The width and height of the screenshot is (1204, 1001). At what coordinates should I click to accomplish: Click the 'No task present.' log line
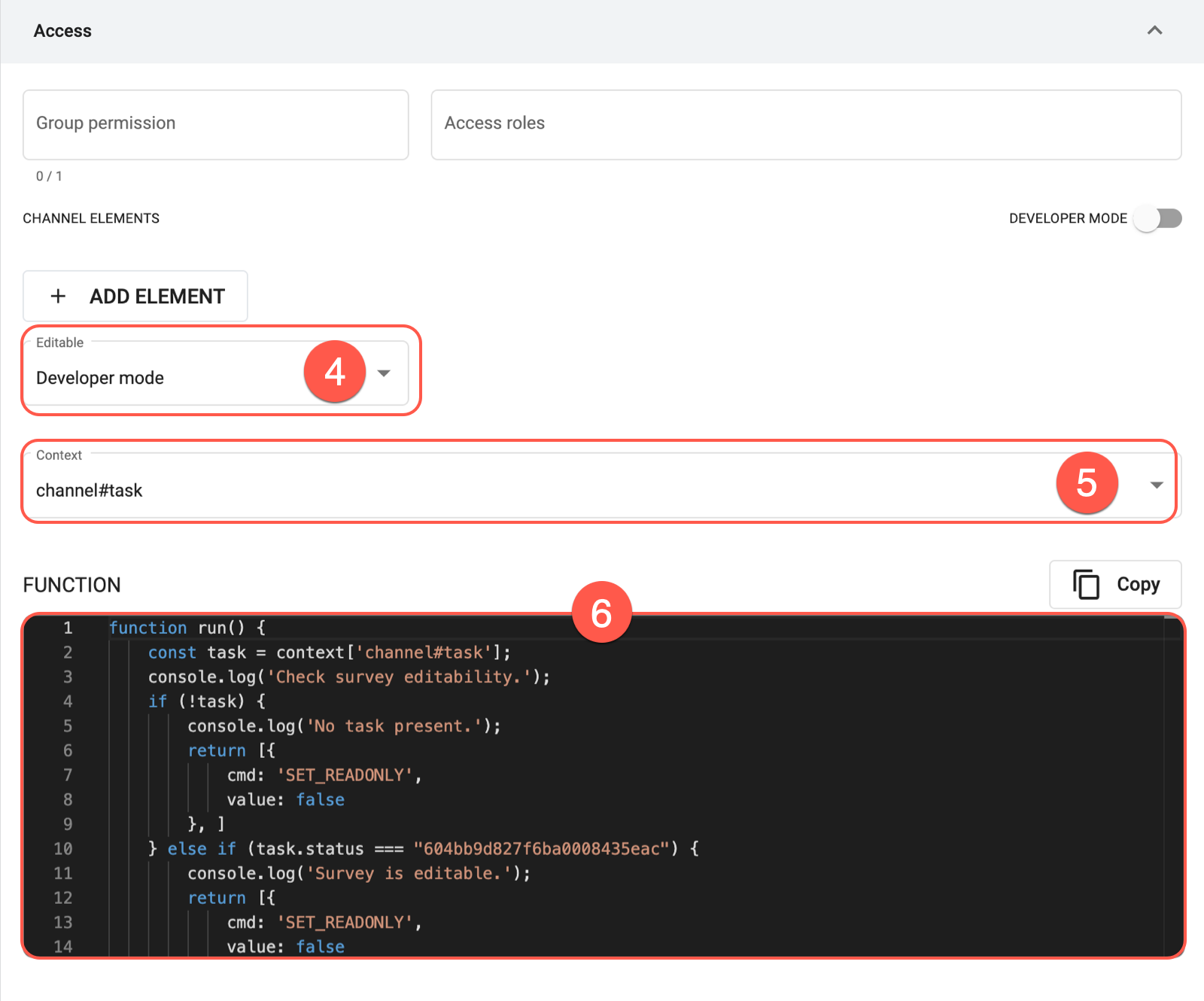[344, 726]
